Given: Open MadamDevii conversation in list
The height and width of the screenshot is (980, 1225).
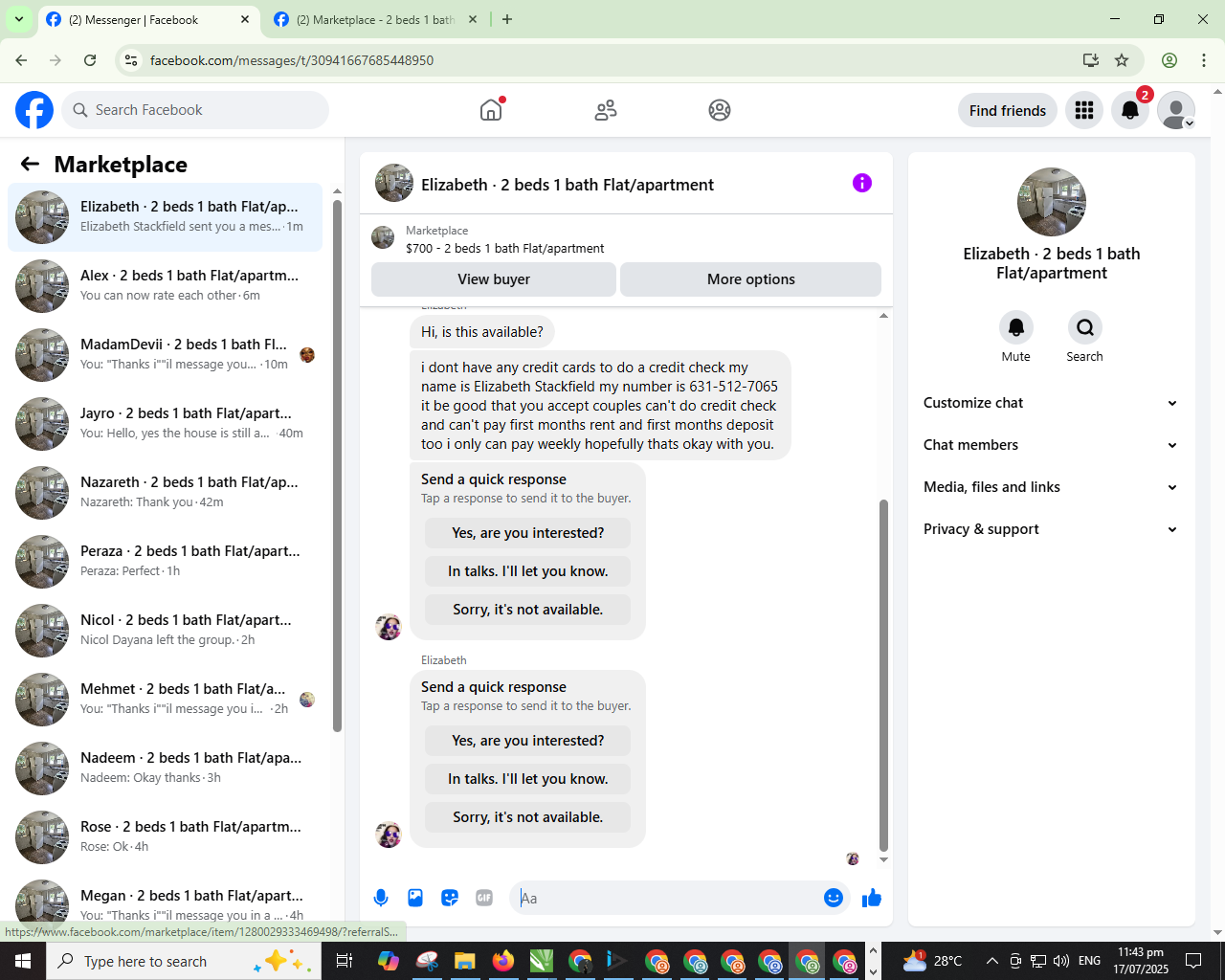Looking at the screenshot, I should pos(165,354).
